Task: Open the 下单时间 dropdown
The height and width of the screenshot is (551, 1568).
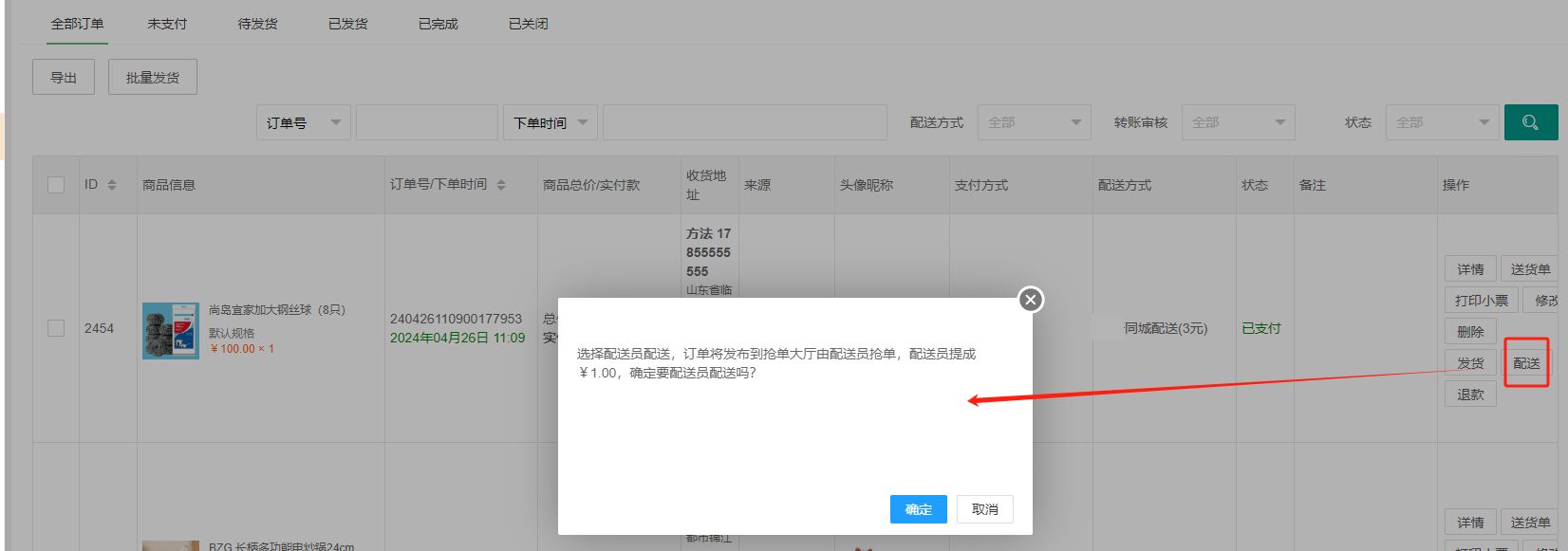Action: (550, 122)
